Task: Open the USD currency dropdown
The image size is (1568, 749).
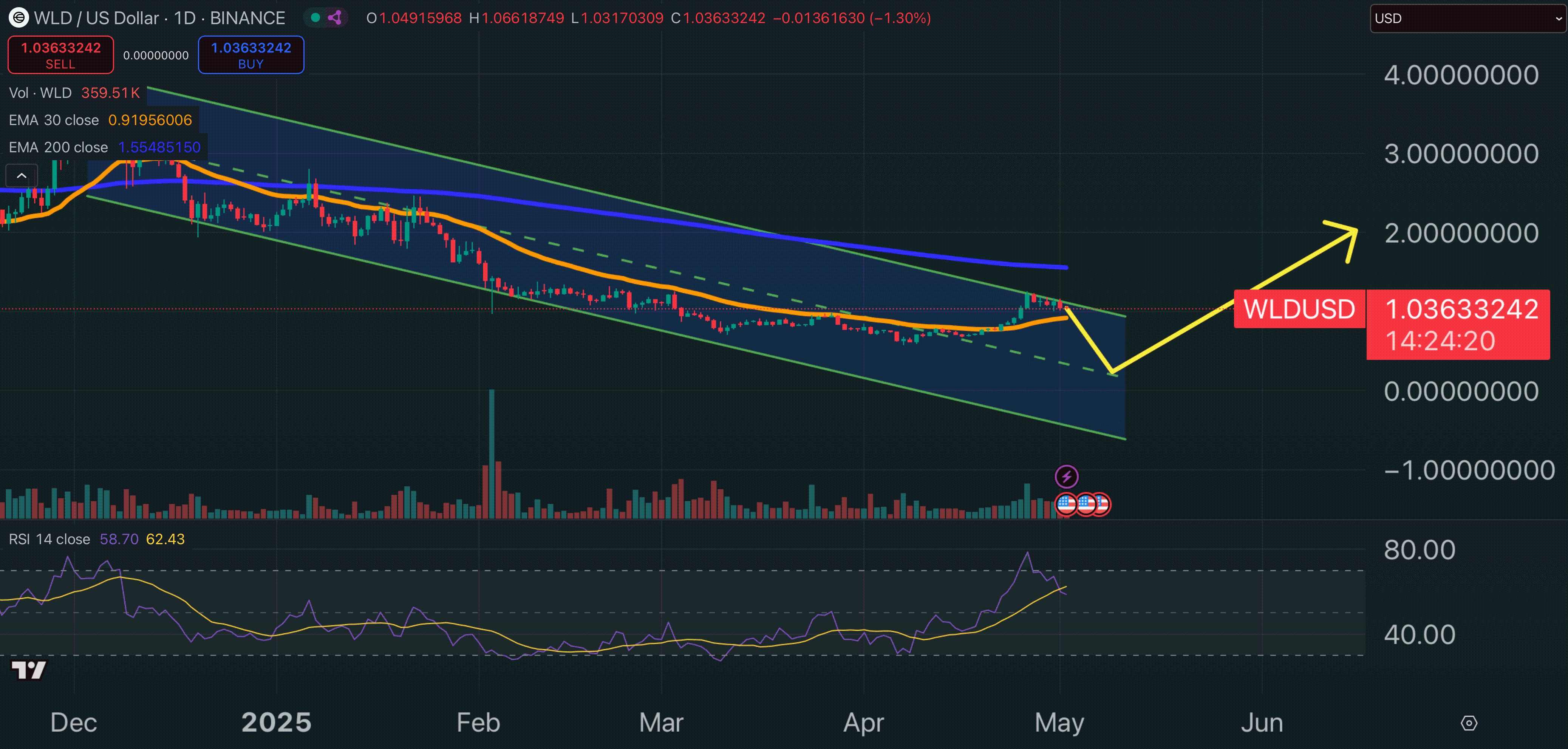Action: [x=1467, y=18]
